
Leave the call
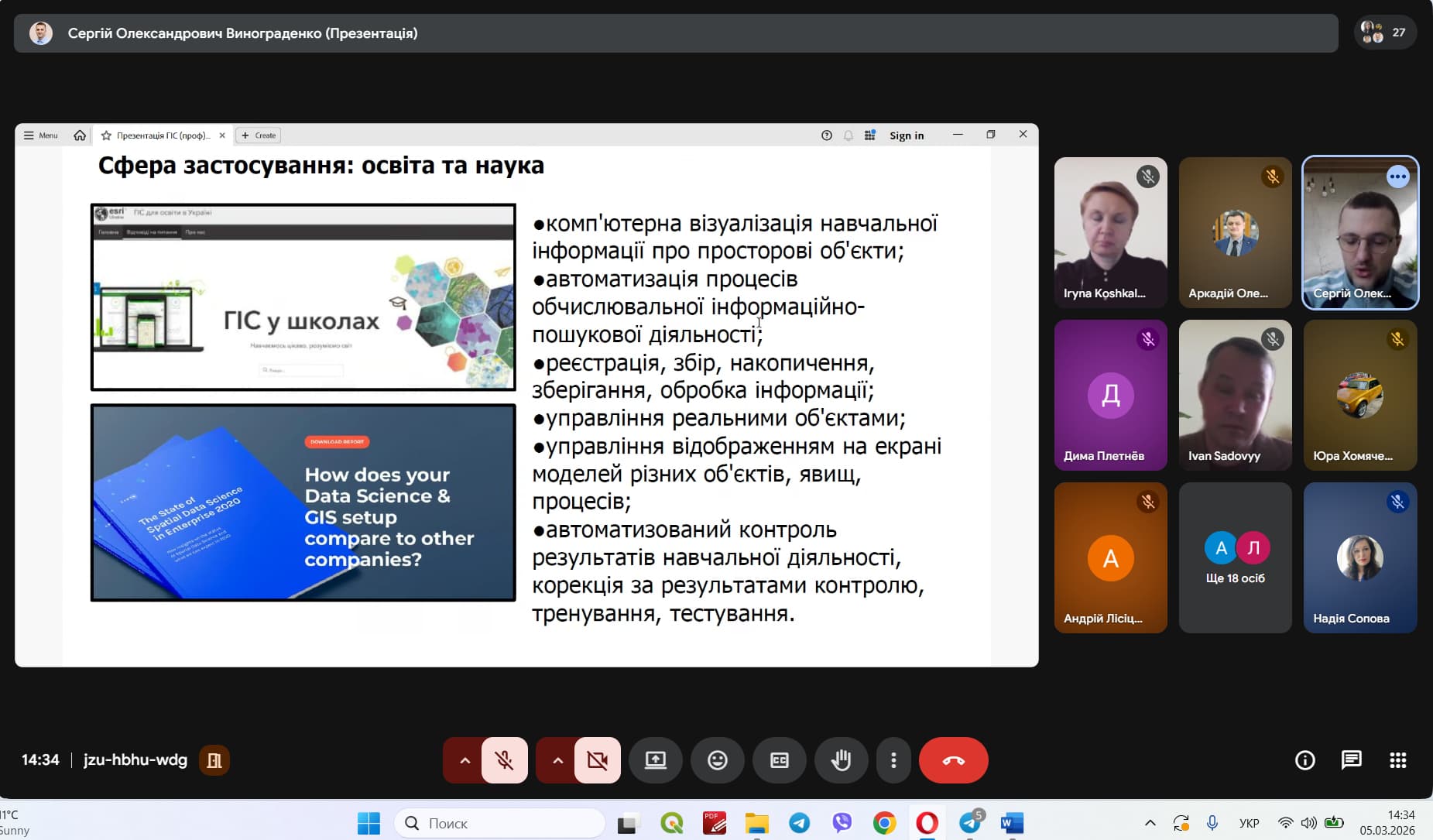click(953, 760)
